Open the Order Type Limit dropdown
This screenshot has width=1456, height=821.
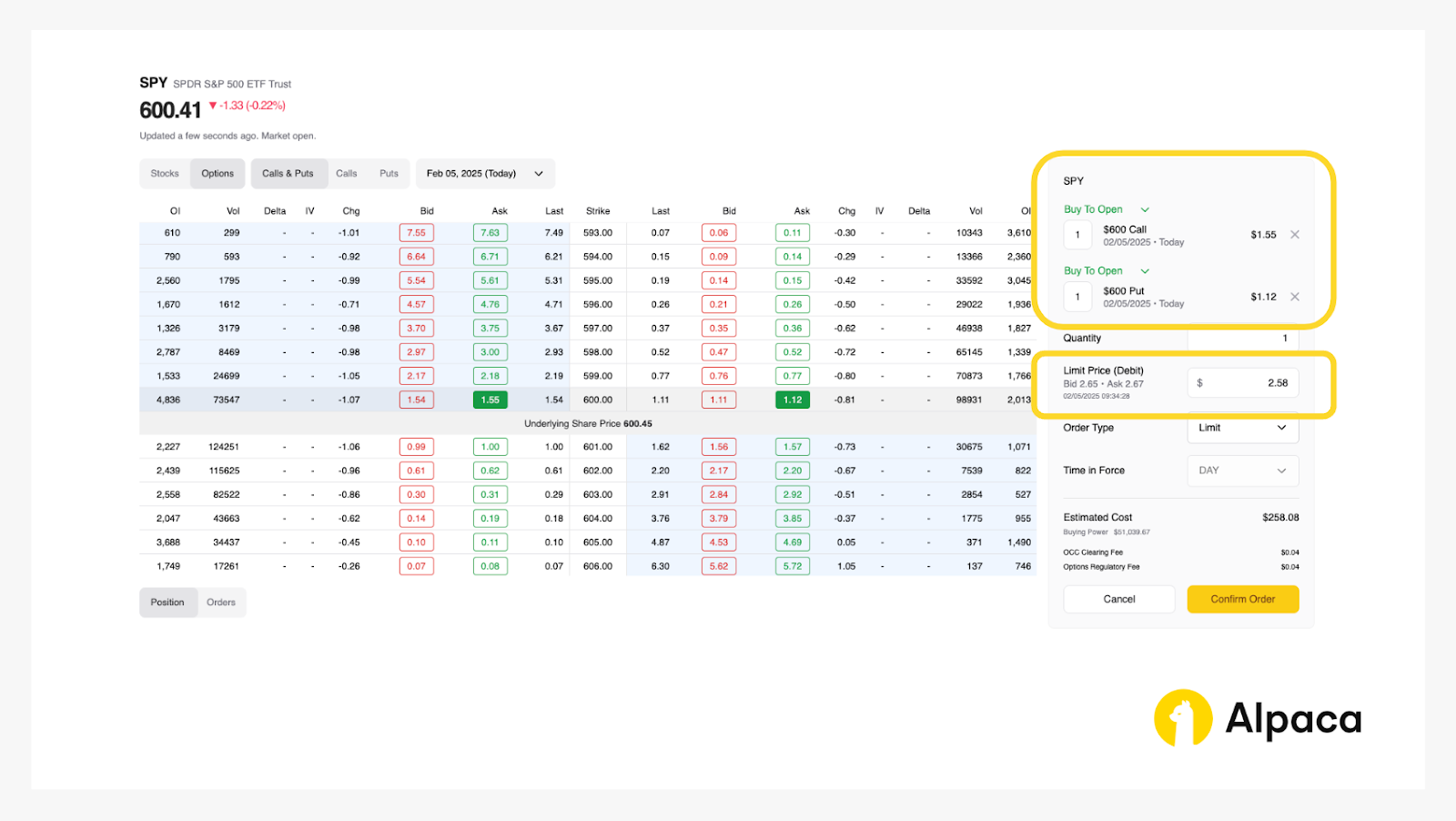point(1243,428)
